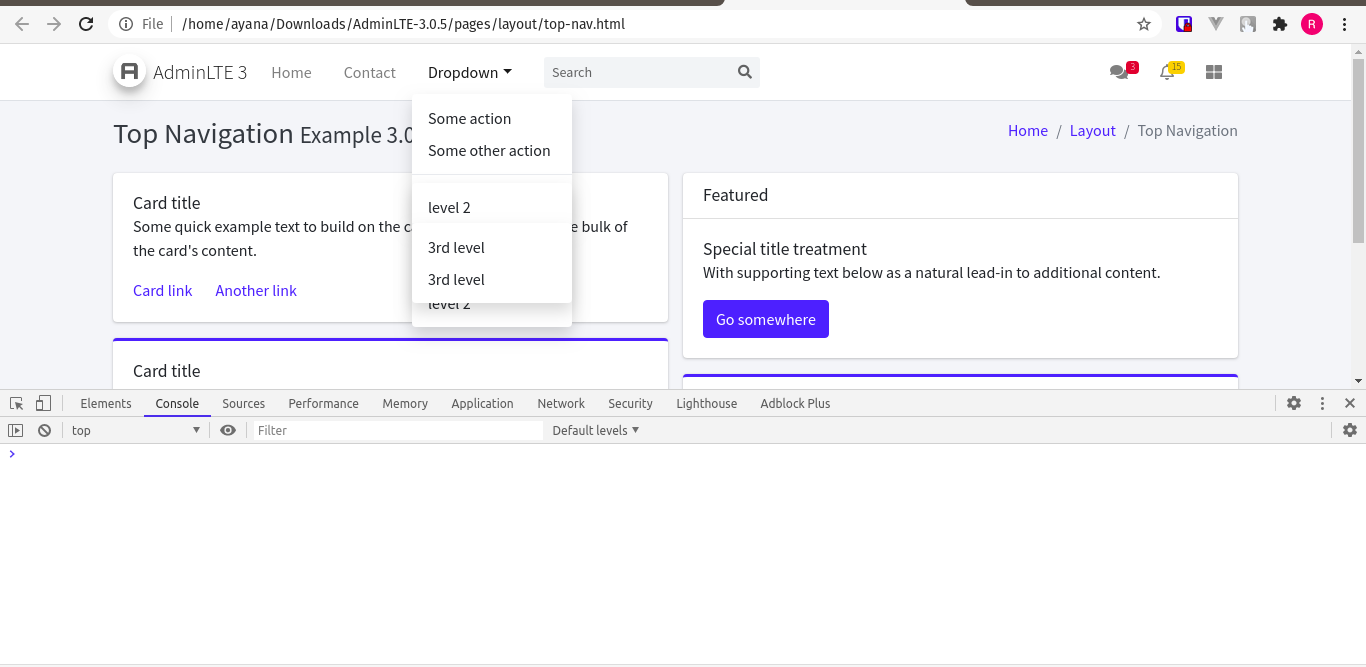Open the notifications bell showing 15
Viewport: 1366px width, 667px height.
click(1168, 72)
